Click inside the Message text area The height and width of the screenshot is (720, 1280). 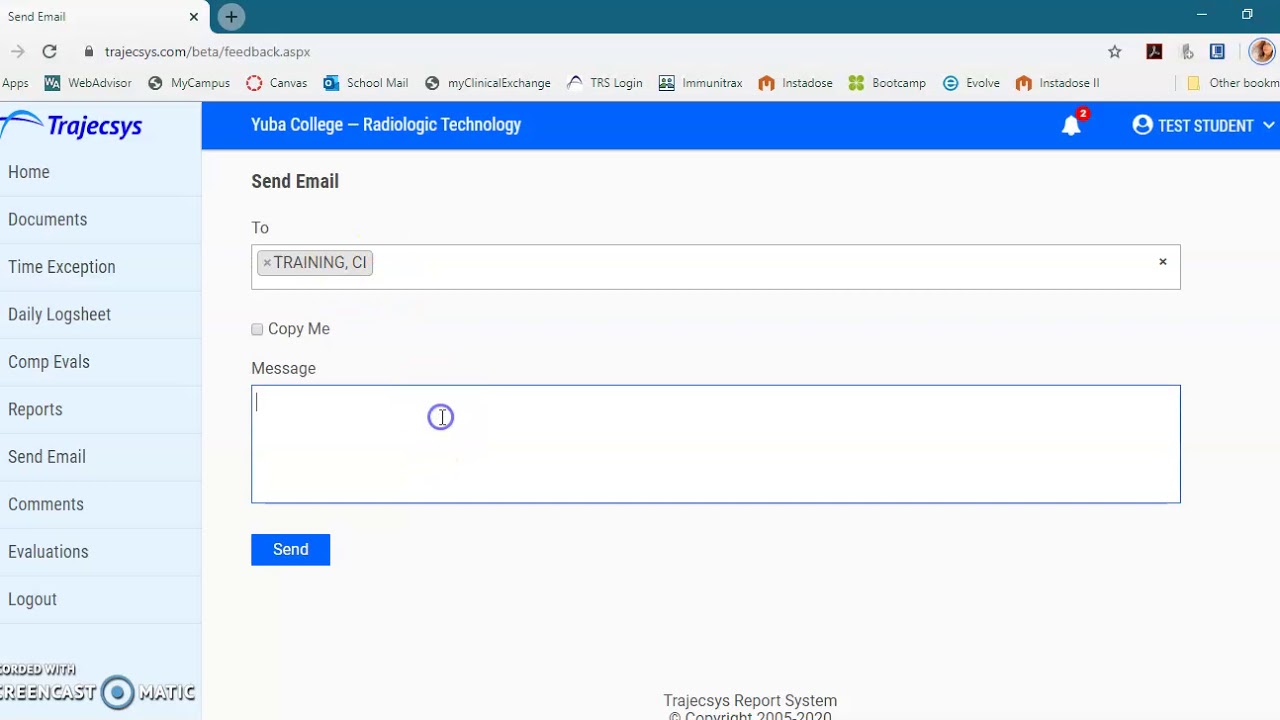pyautogui.click(x=715, y=444)
